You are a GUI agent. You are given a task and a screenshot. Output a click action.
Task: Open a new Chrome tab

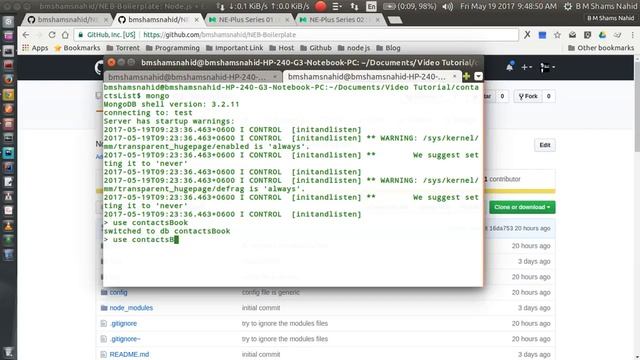click(x=394, y=20)
